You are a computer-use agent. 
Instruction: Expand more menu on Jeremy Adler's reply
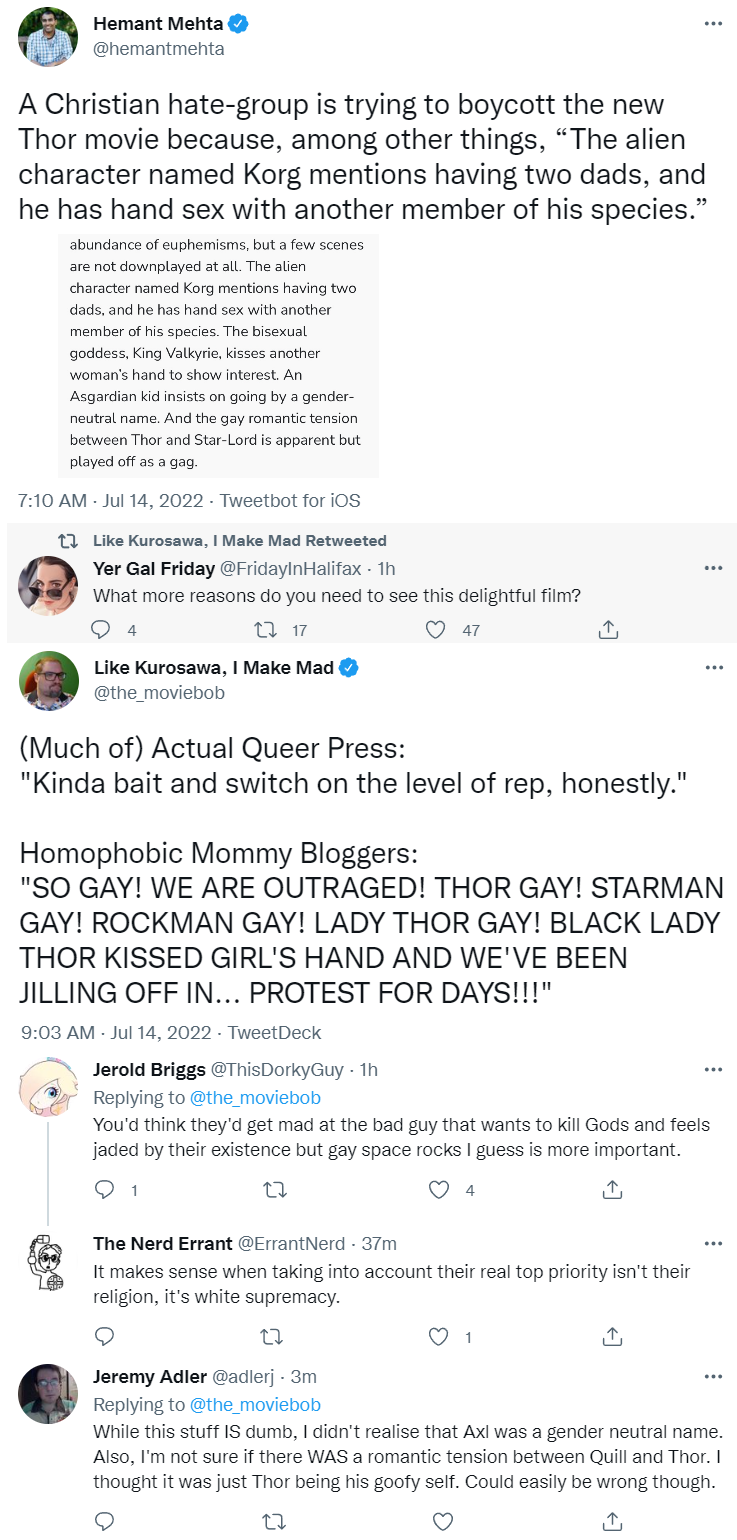(x=712, y=1376)
